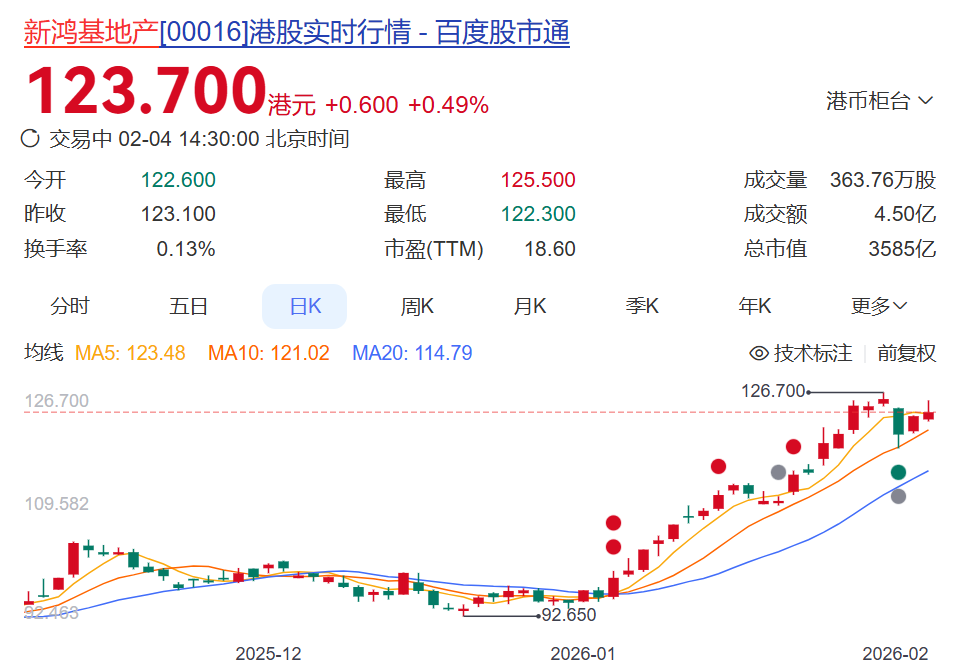Click the 123.700 current price
The width and height of the screenshot is (963, 672).
click(x=146, y=91)
